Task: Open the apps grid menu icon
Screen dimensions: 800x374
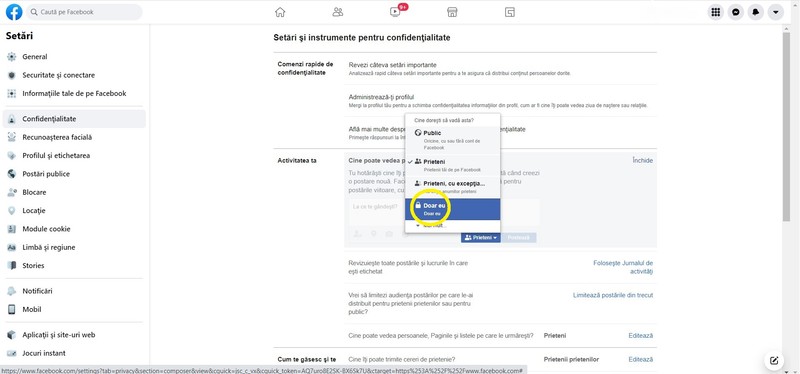Action: click(x=716, y=12)
